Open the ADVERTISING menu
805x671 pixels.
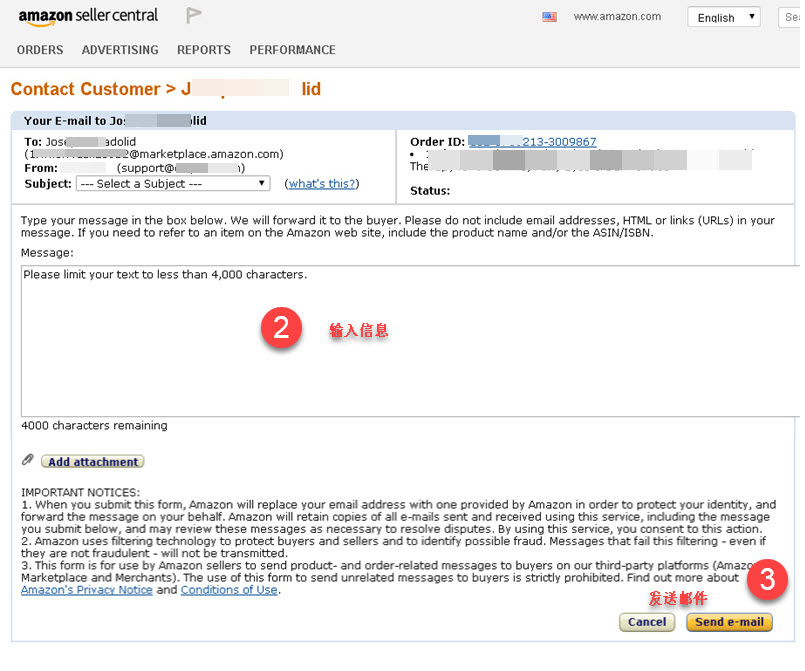120,50
